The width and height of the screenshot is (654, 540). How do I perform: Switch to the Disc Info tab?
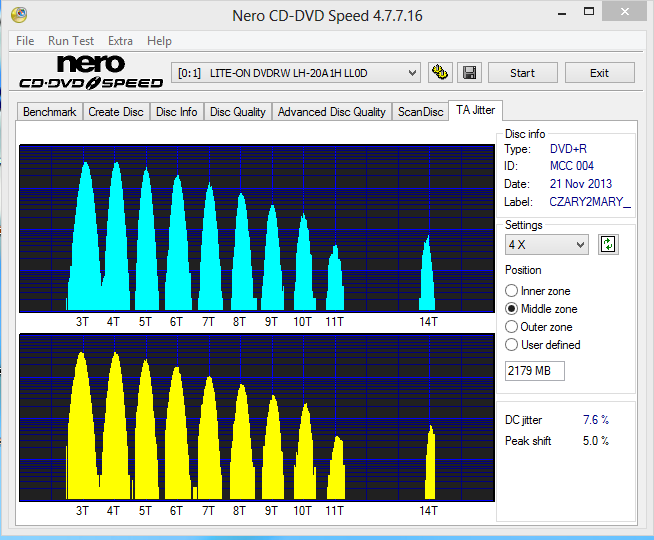(176, 112)
